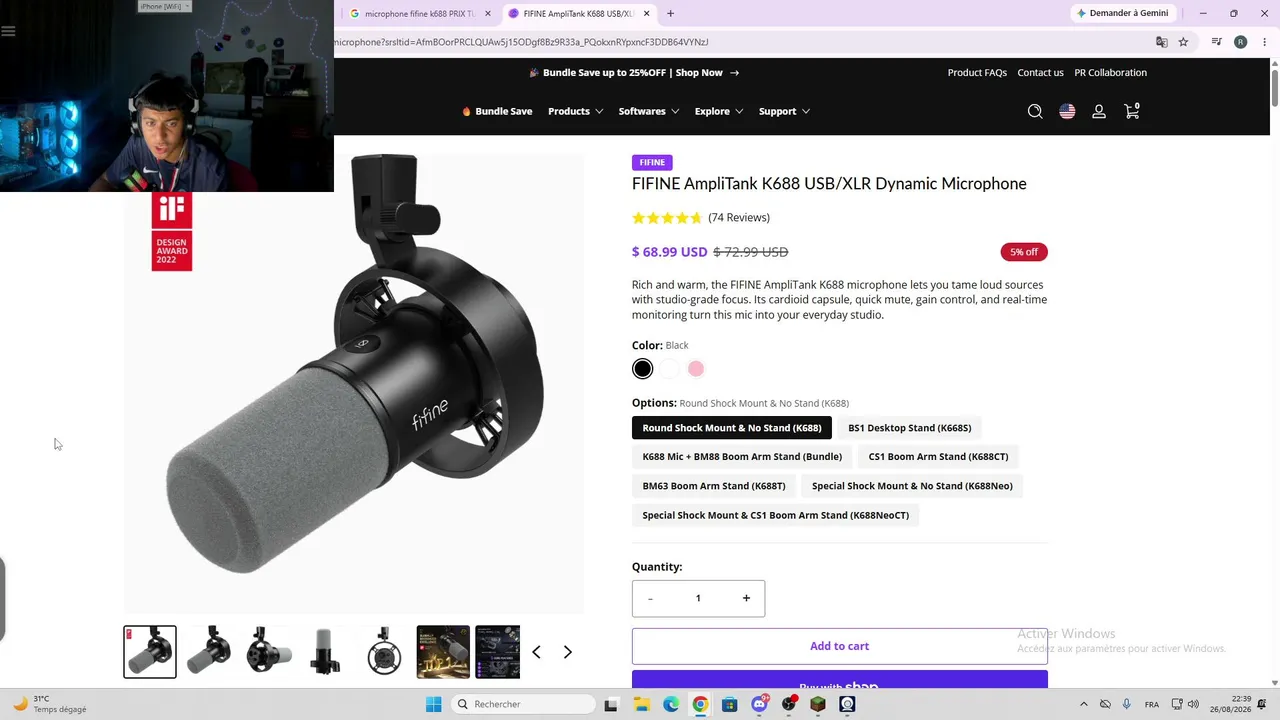Expand the Explore dropdown menu
This screenshot has width=1280, height=720.
[x=719, y=111]
